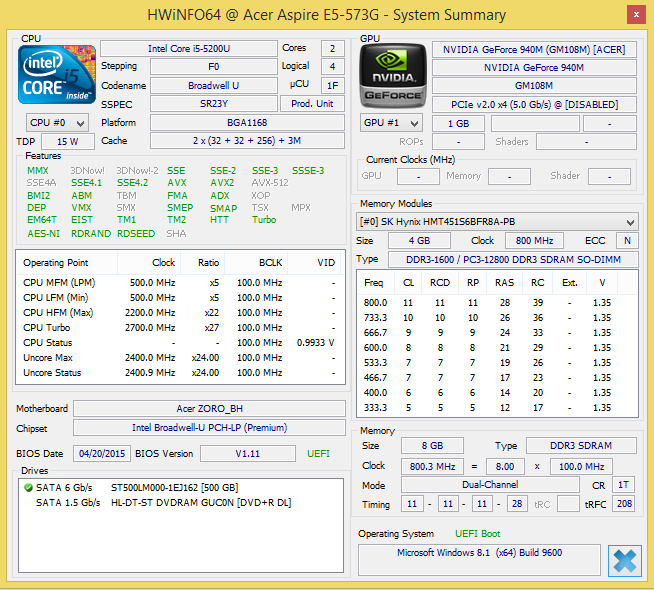Viewport: 654px width, 590px height.
Task: Click the green SATA 6 Gb/s drive status icon
Action: (x=28, y=487)
